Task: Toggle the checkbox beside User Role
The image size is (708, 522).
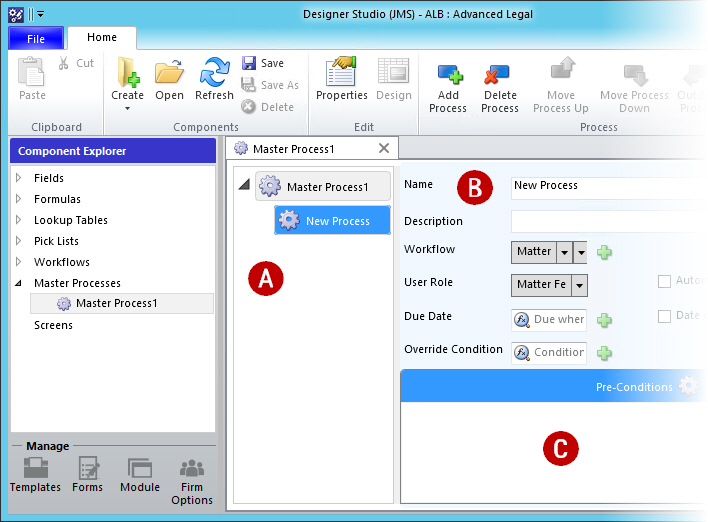Action: (x=664, y=282)
